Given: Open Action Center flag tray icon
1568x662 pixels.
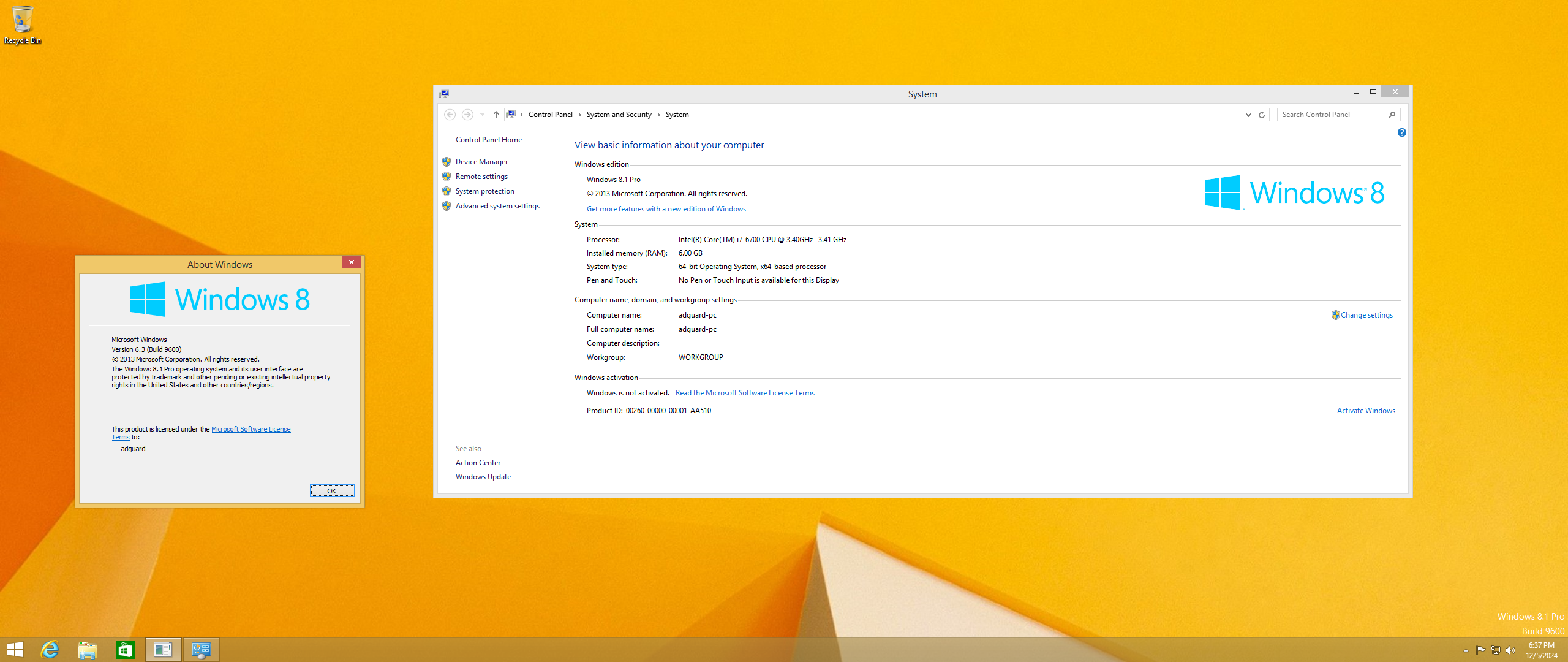Looking at the screenshot, I should 1480,650.
